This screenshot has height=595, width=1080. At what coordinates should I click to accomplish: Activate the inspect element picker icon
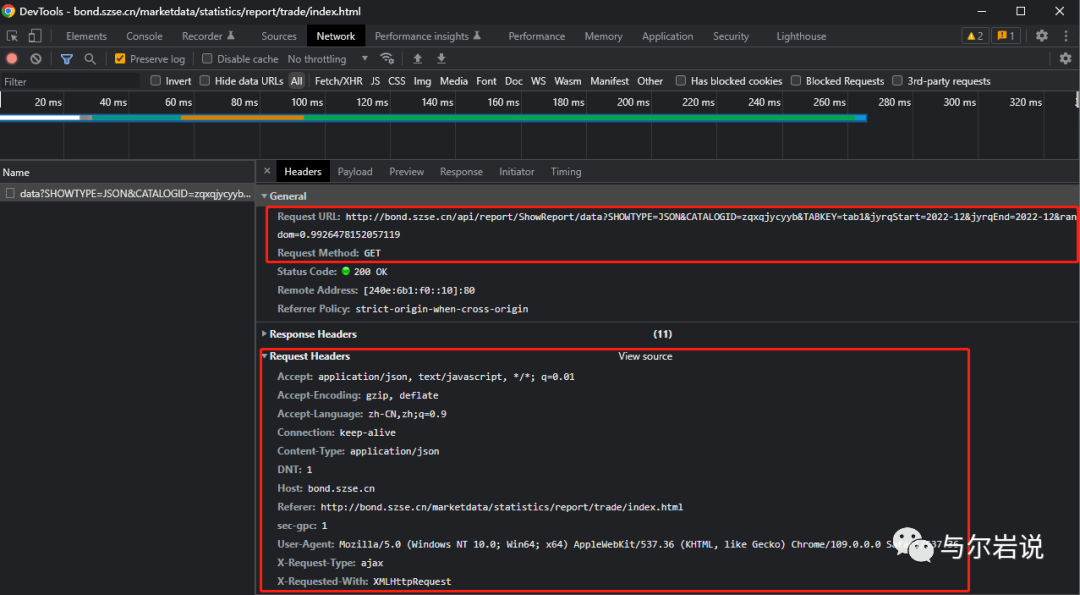(x=12, y=36)
